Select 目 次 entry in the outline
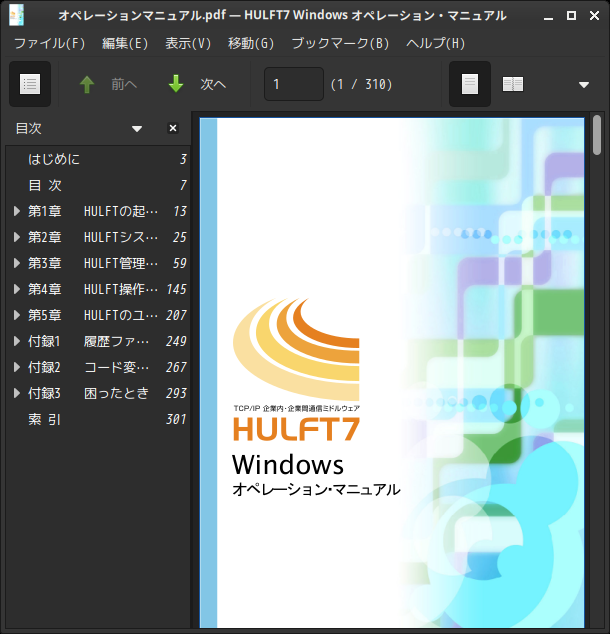Screen dimensions: 610x634 coord(98,185)
